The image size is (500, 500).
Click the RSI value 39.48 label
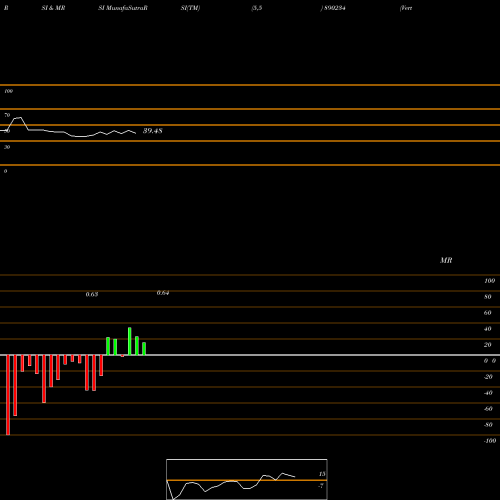coord(153,131)
